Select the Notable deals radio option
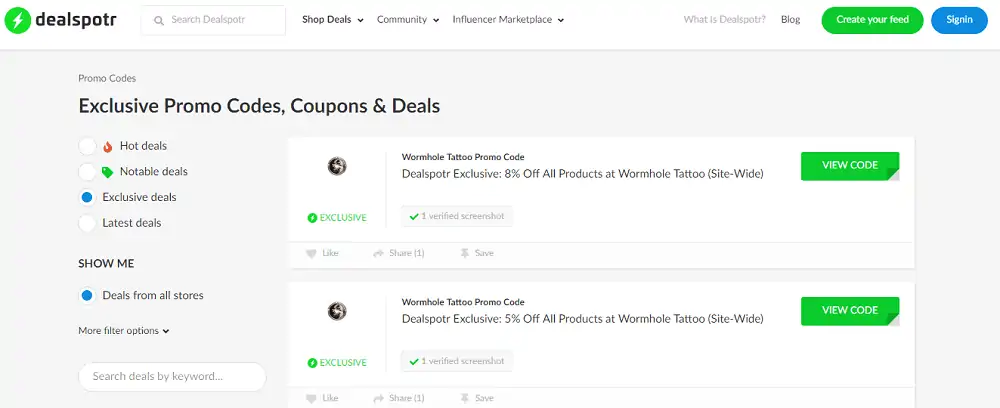 [87, 172]
